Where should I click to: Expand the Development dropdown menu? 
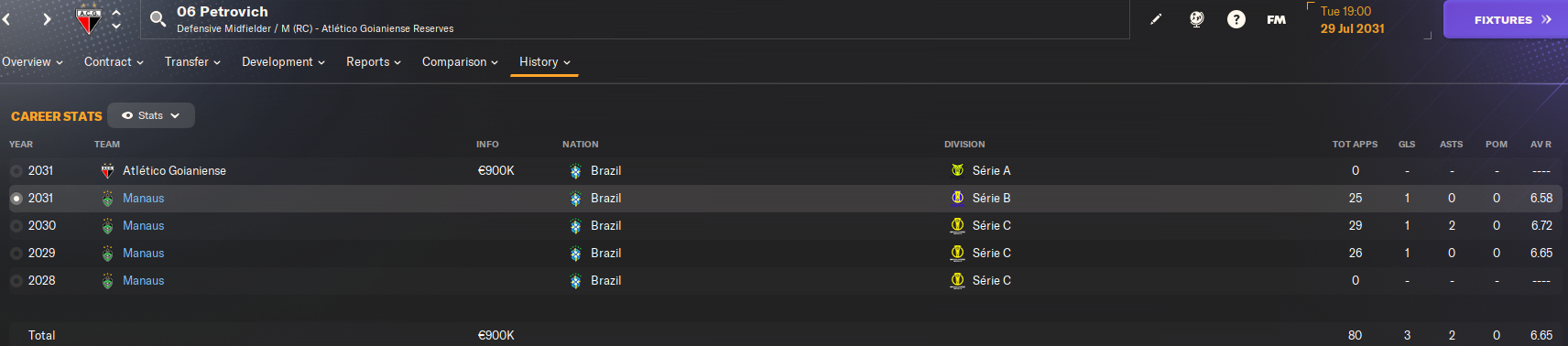pyautogui.click(x=283, y=62)
